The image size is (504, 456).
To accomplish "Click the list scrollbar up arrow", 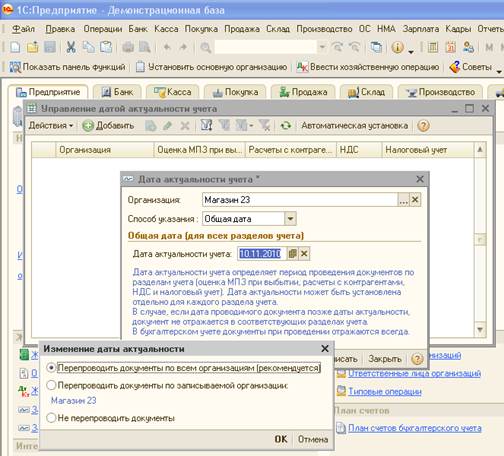I will [x=480, y=150].
